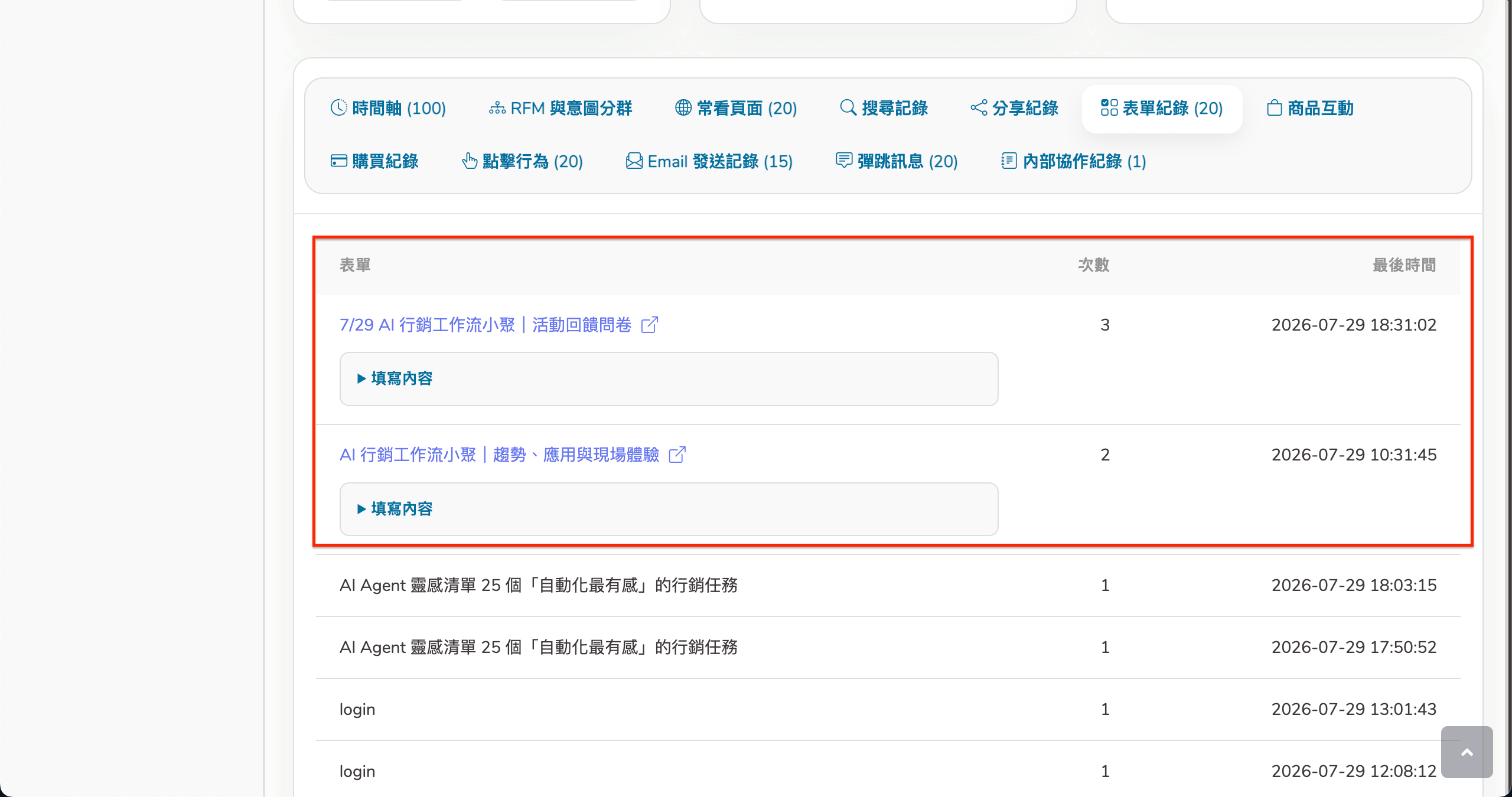The width and height of the screenshot is (1512, 797).
Task: Expand 填寫內容 under 趨勢、應用與現場體驗 form
Action: coord(669,509)
